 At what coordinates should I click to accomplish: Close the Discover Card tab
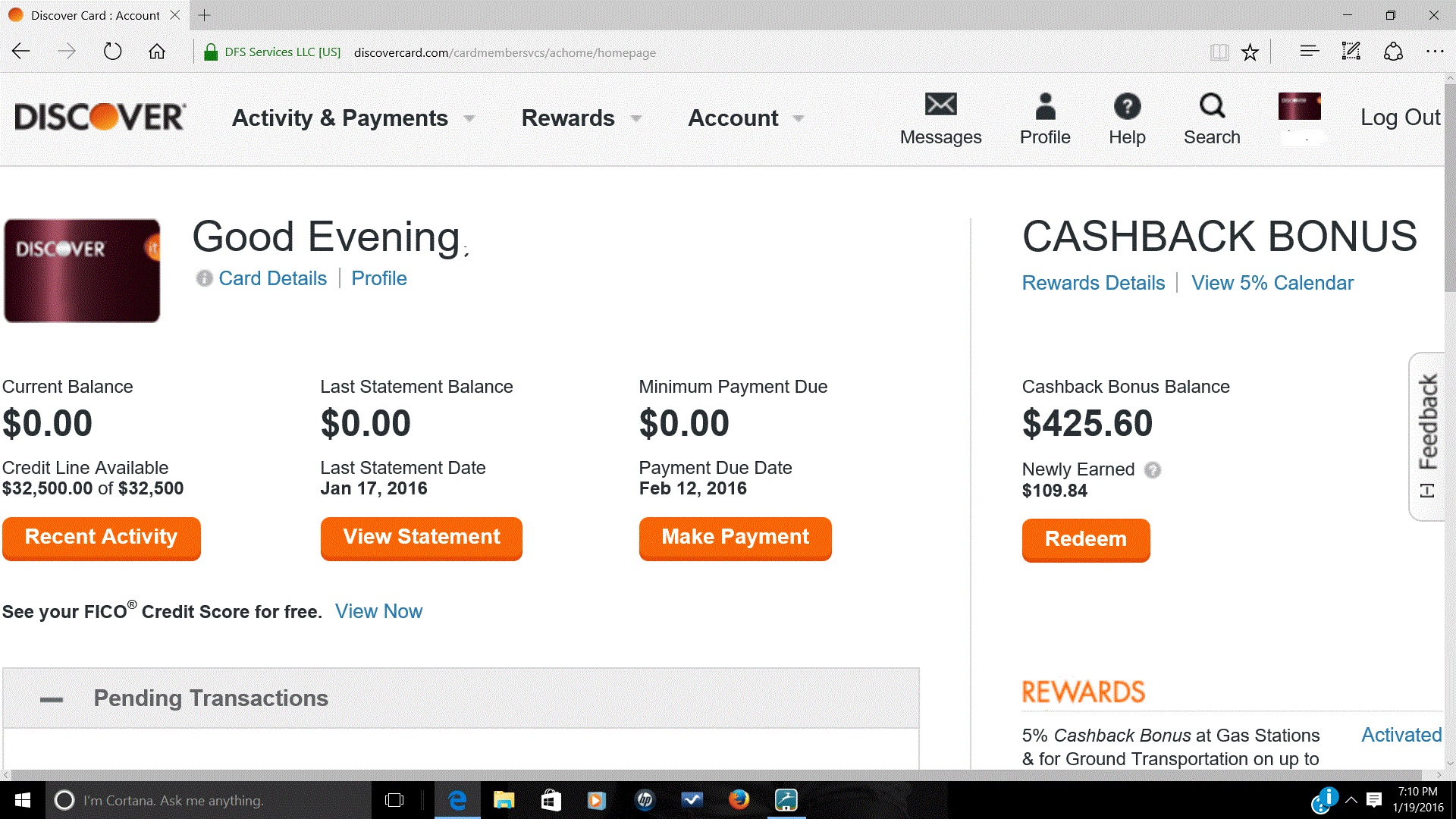(175, 15)
